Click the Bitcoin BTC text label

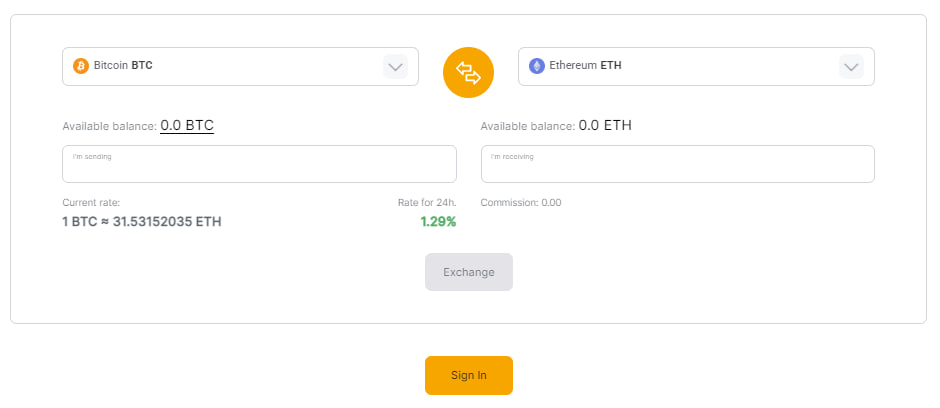tap(123, 66)
